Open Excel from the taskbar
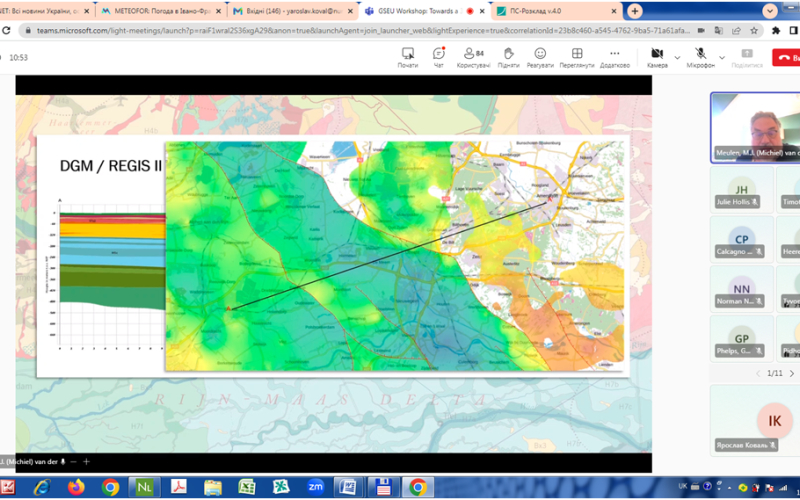This screenshot has height=500, width=800. [247, 487]
